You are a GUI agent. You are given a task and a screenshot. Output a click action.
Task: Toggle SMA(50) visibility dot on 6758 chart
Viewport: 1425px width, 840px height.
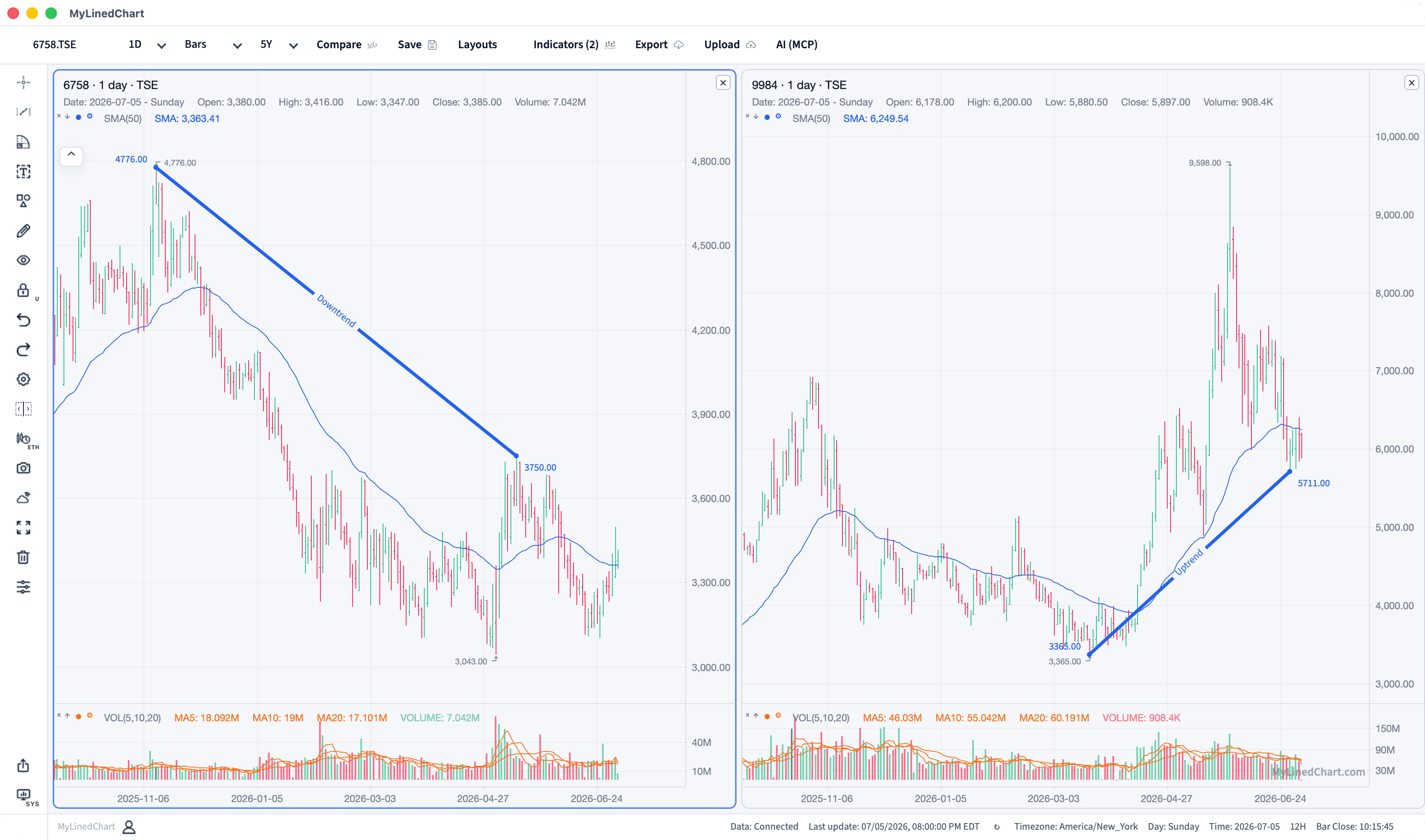point(78,117)
